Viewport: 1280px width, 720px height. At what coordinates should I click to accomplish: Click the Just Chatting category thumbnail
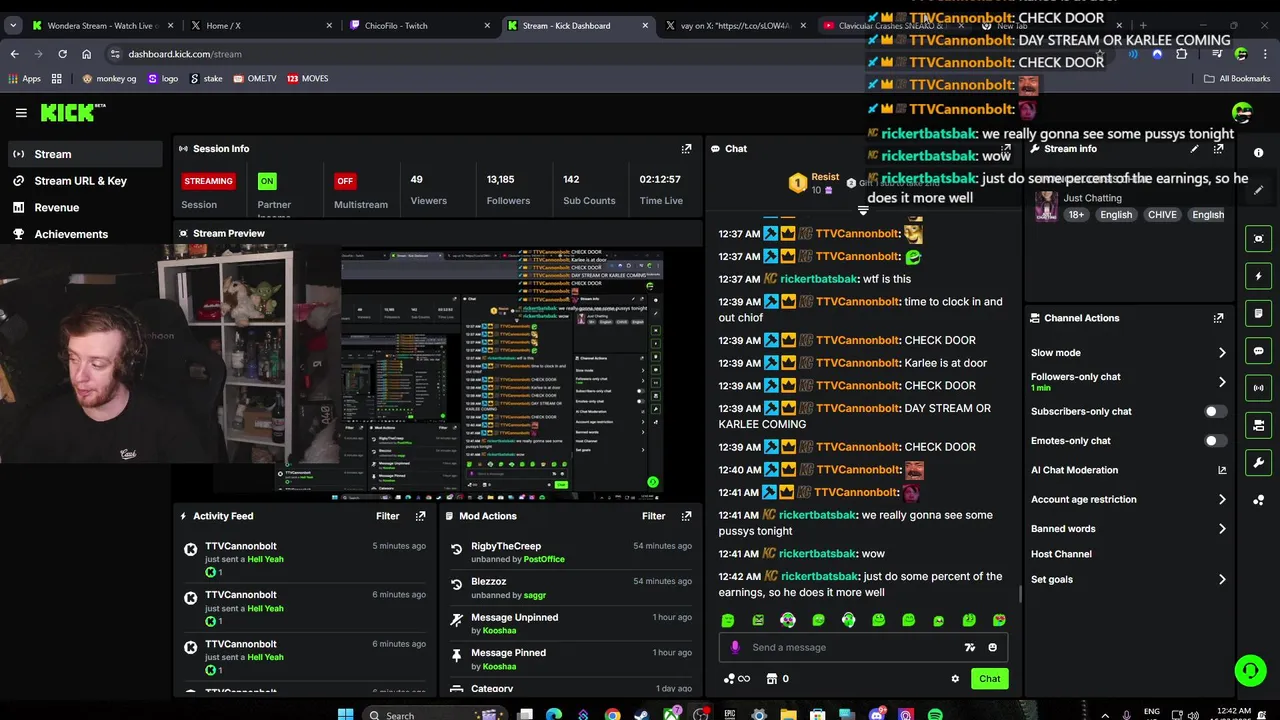[1046, 206]
